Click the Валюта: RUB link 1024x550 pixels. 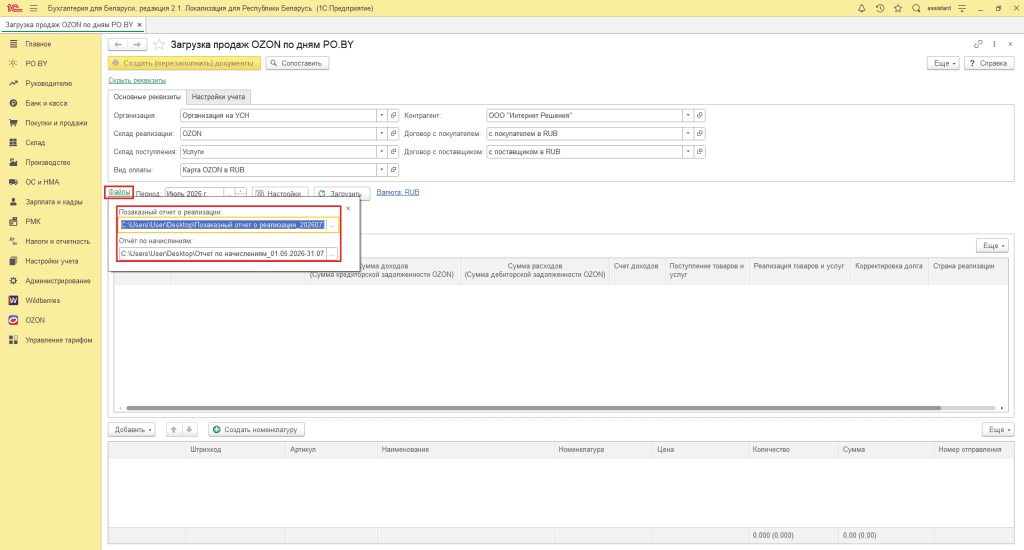pos(398,192)
